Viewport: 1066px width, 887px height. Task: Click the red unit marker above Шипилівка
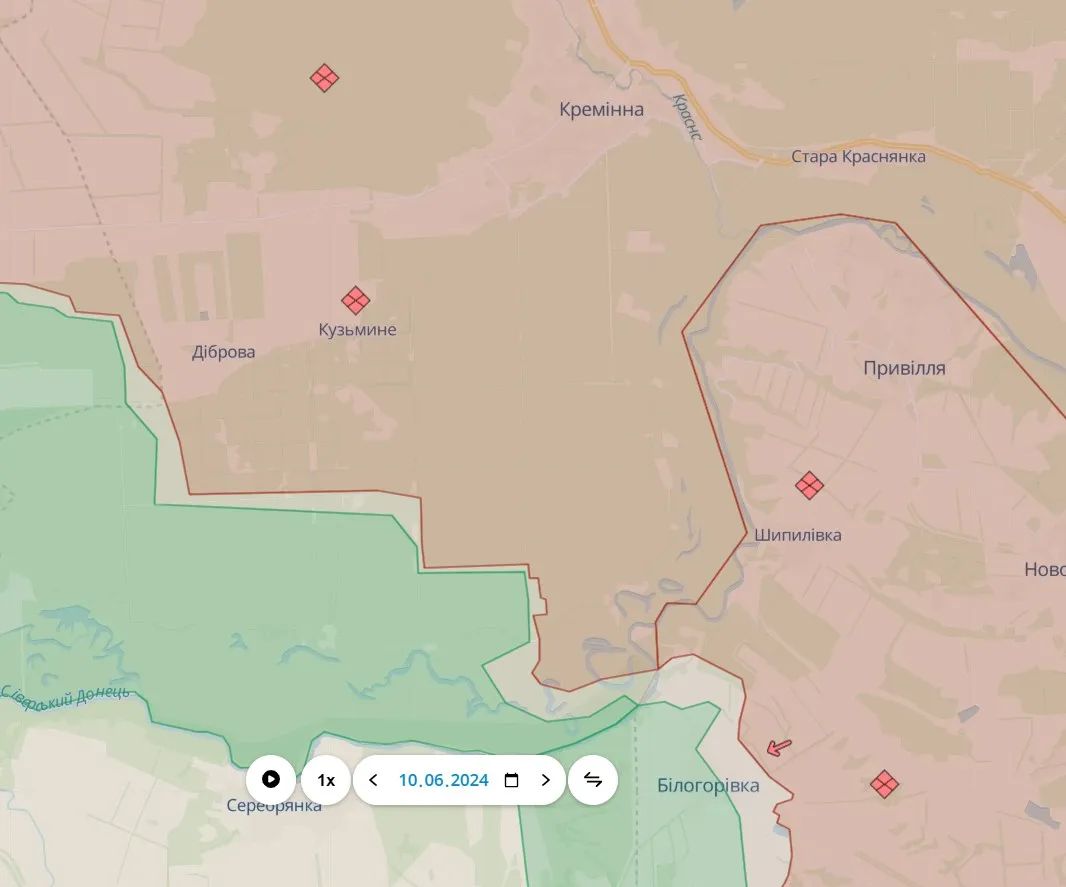(809, 486)
